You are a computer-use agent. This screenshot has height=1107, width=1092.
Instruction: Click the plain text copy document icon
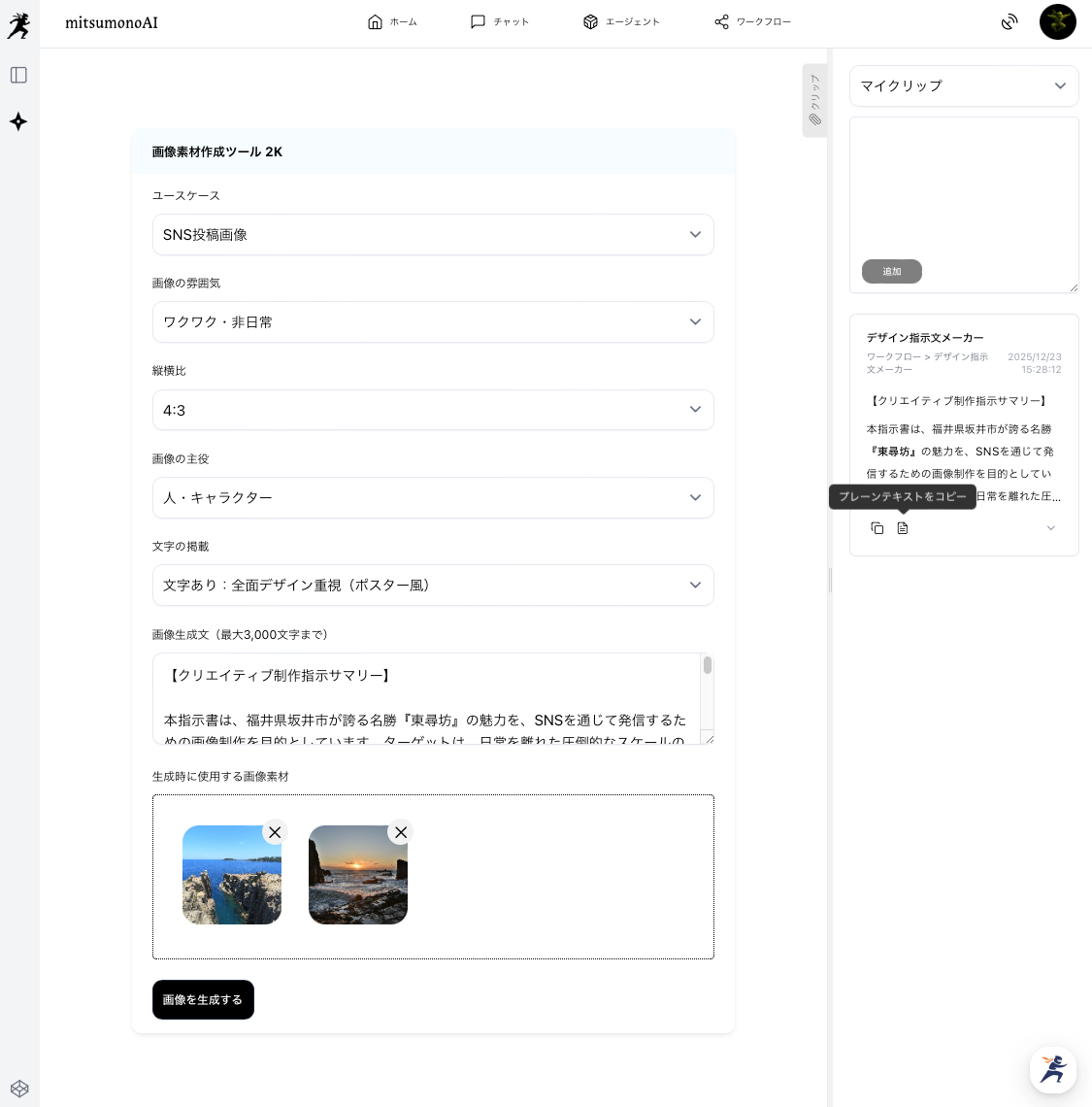[903, 528]
